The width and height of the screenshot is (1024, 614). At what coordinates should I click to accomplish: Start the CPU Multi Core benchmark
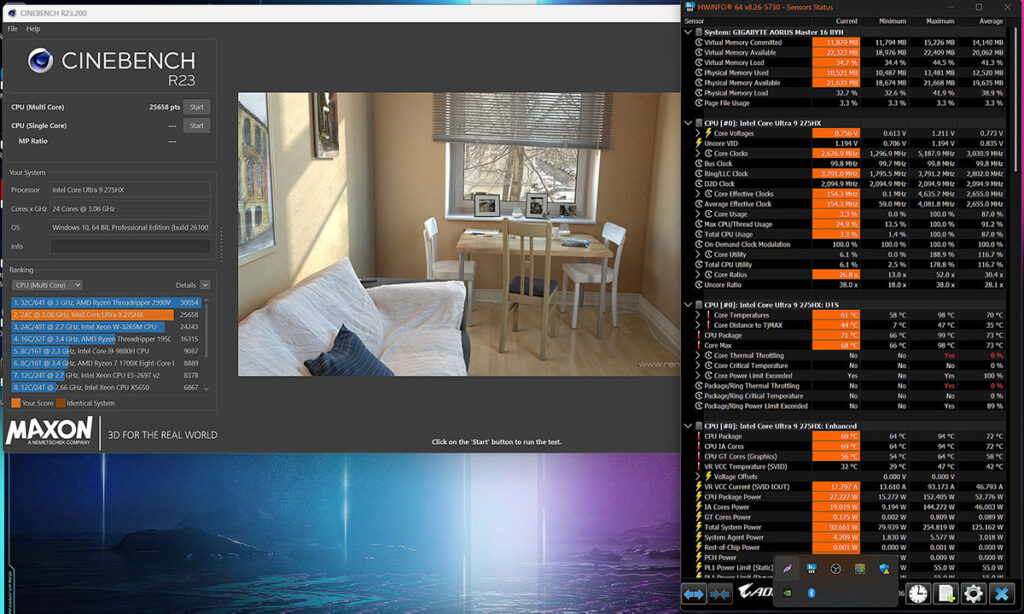[x=197, y=107]
